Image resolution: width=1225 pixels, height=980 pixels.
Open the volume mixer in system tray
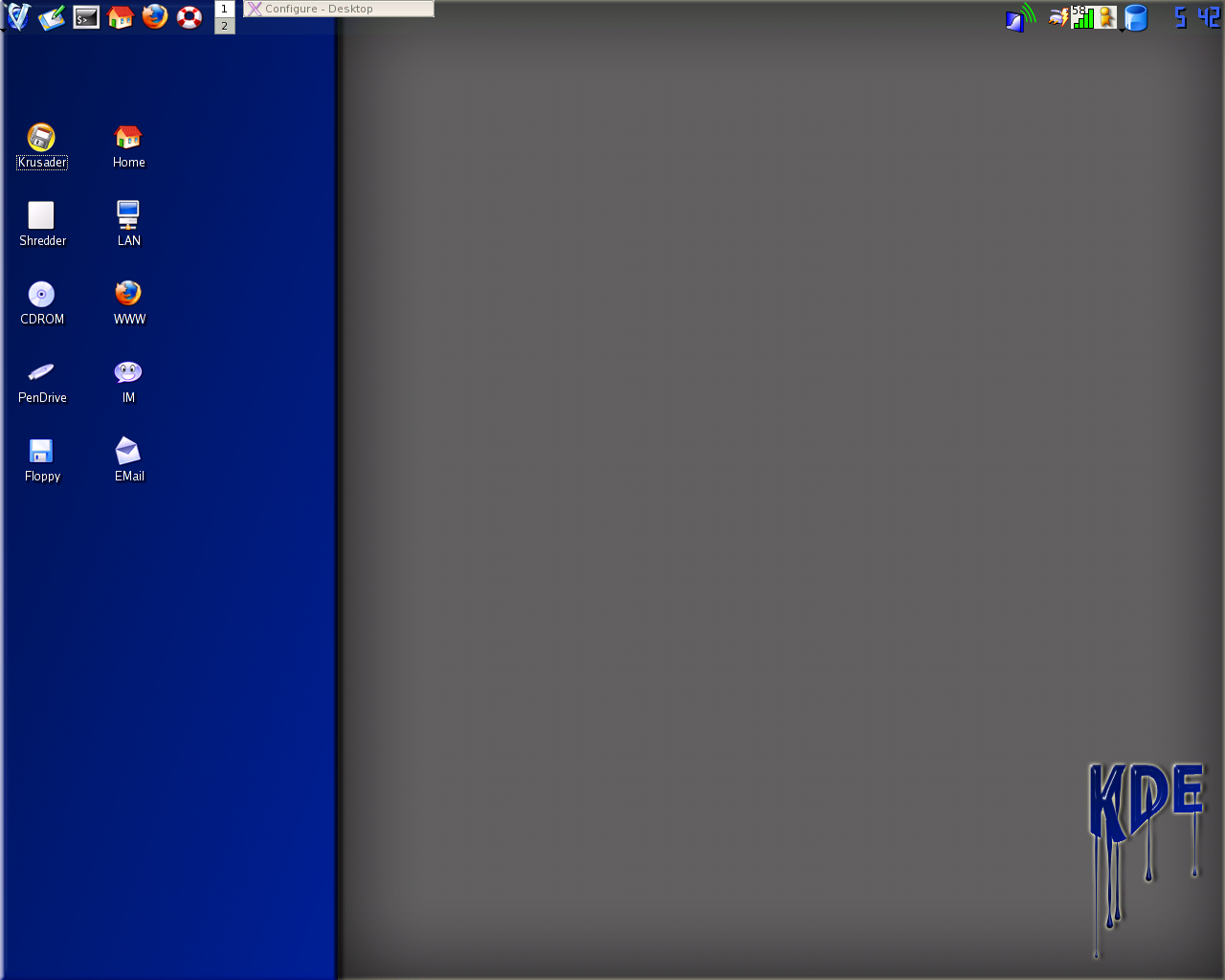click(1017, 17)
